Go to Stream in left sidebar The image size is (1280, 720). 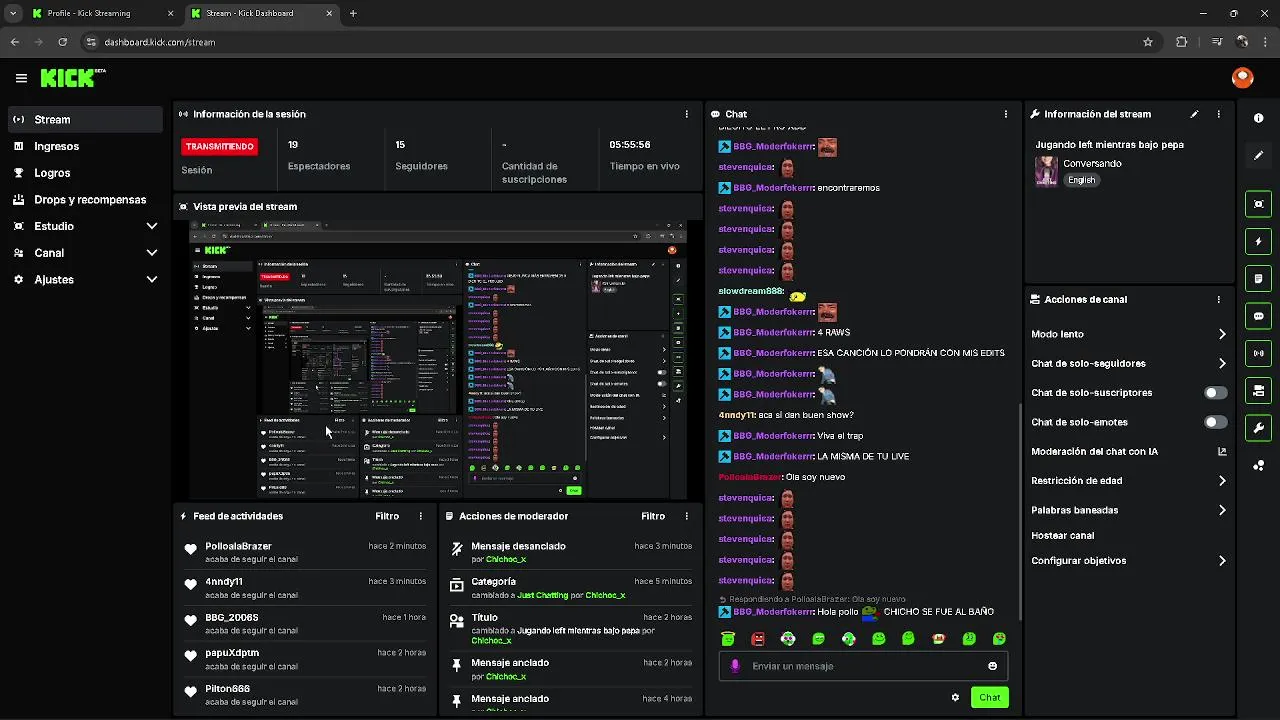point(85,119)
